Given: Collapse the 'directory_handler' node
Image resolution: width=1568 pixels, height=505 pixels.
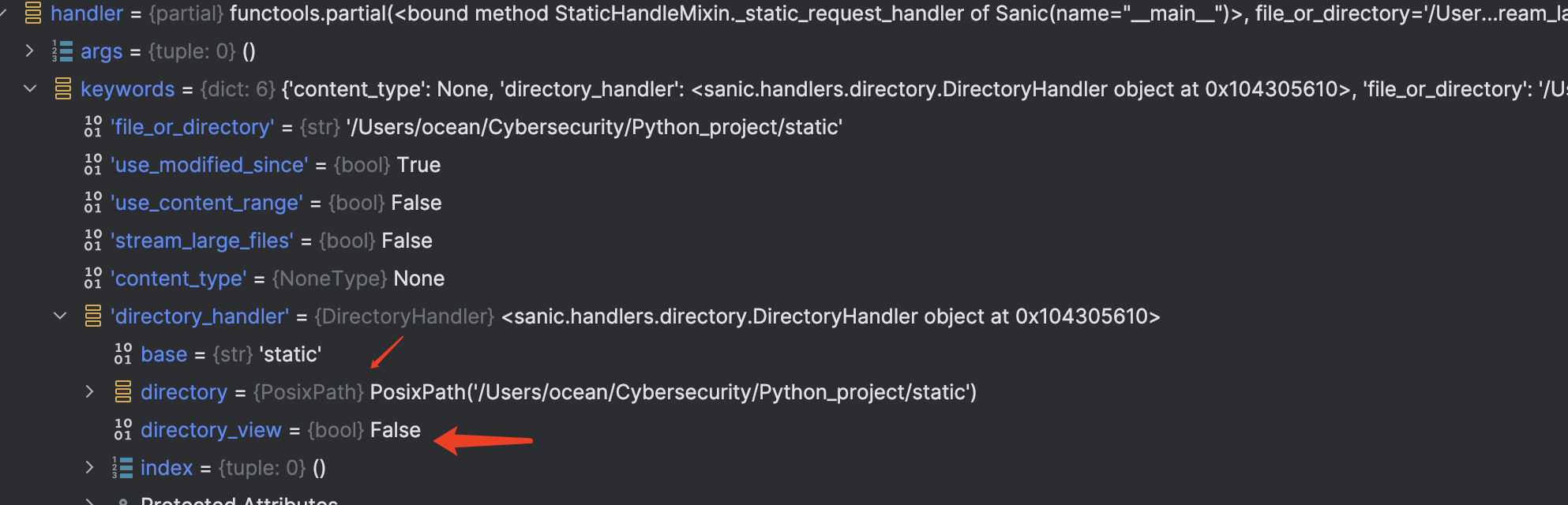Looking at the screenshot, I should [60, 316].
